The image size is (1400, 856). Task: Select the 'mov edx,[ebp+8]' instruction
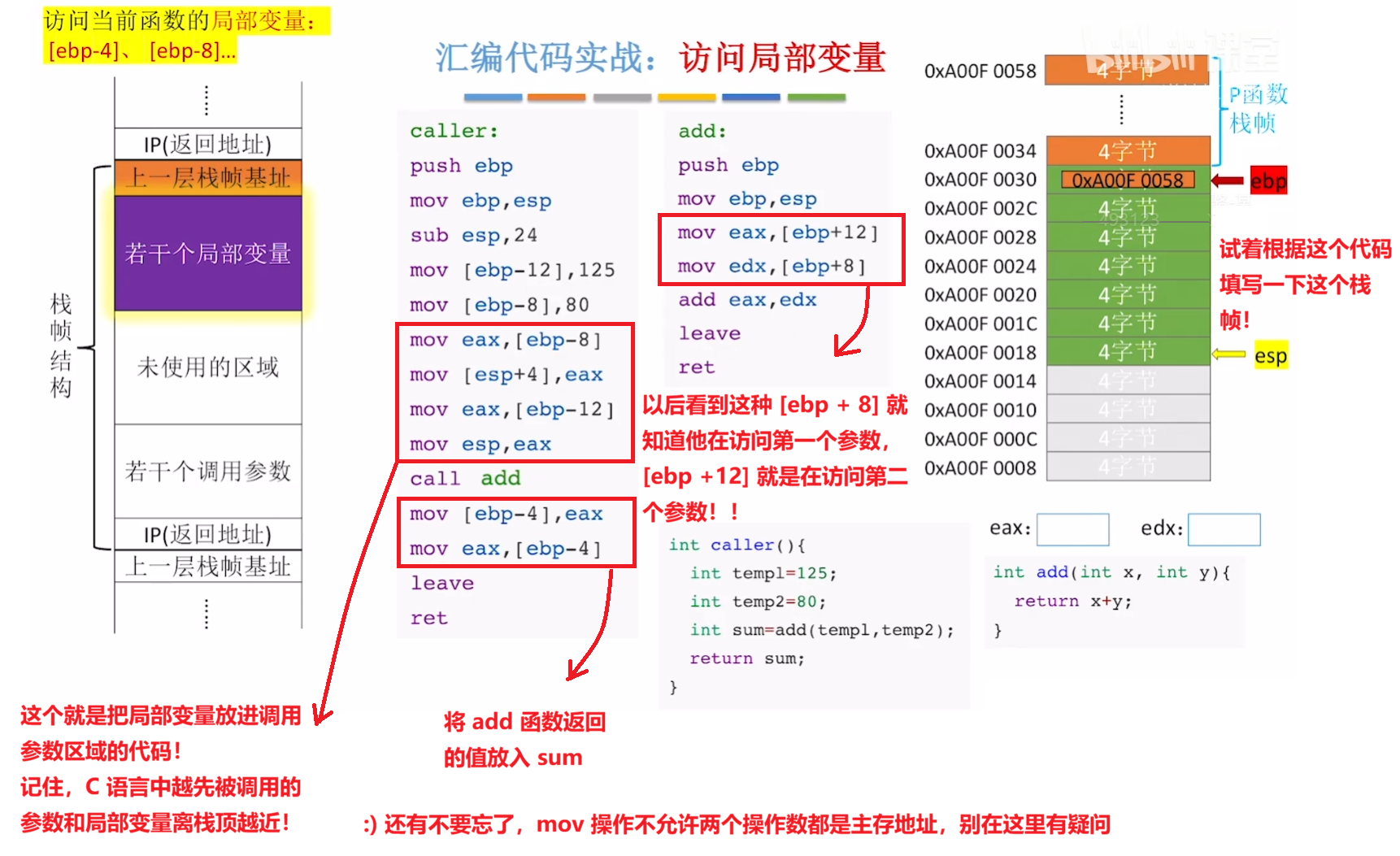772,267
